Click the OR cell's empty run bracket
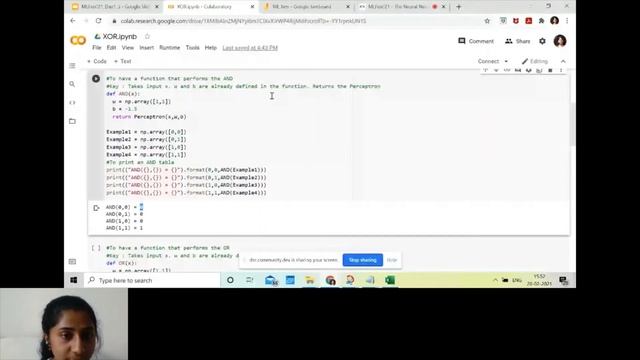This screenshot has width=640, height=360. [96, 248]
